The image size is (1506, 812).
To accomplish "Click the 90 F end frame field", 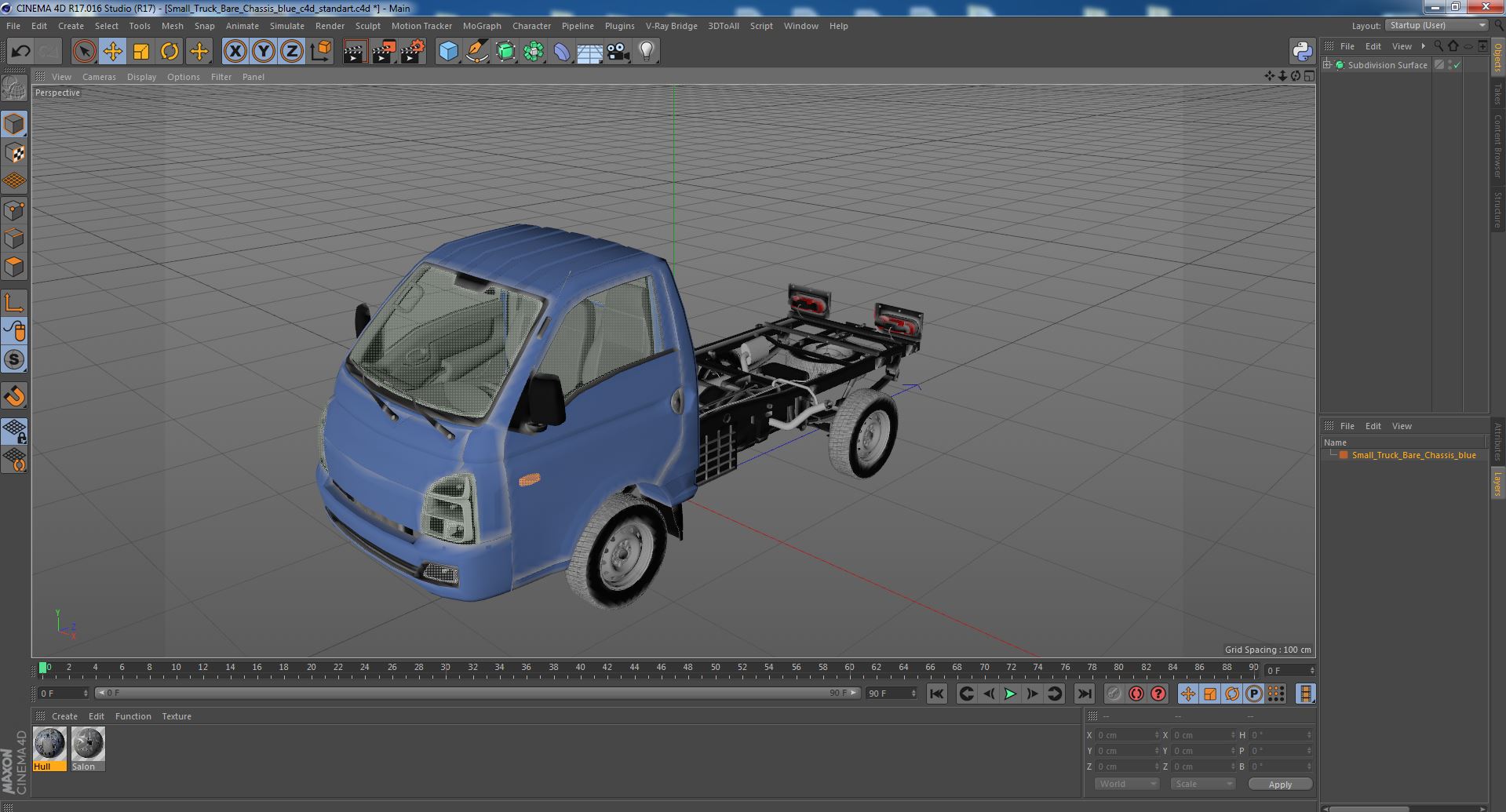I will pos(891,694).
